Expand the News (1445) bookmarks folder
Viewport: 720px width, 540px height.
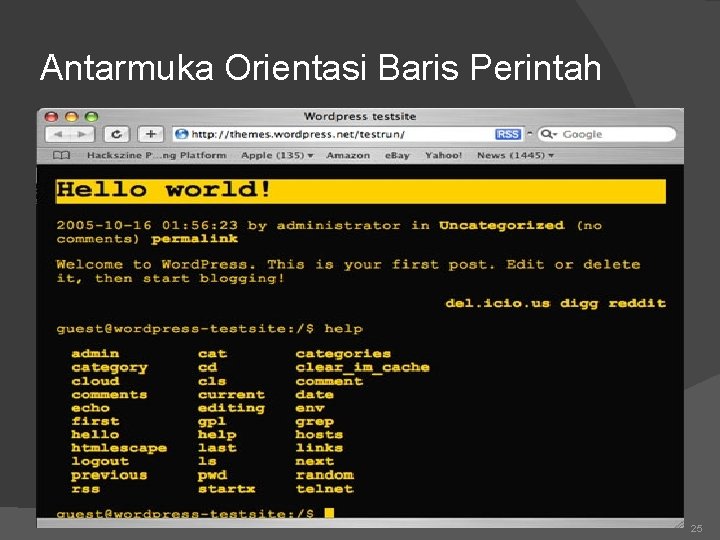tap(515, 155)
